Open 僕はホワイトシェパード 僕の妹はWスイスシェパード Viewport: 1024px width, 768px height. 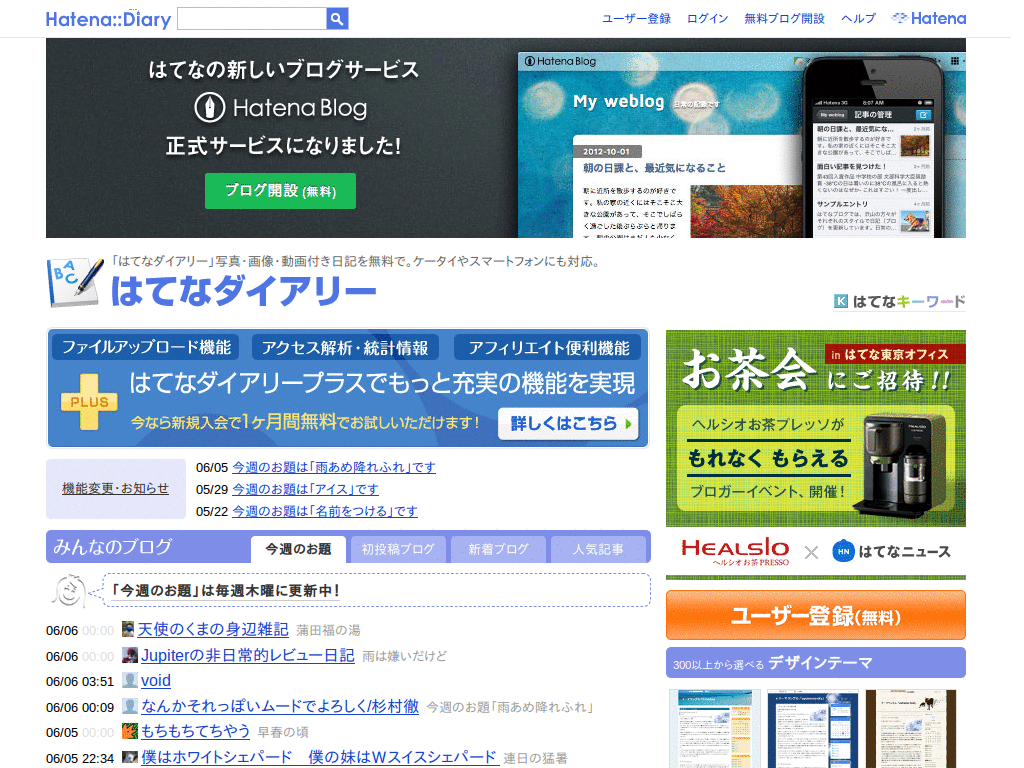[x=320, y=757]
